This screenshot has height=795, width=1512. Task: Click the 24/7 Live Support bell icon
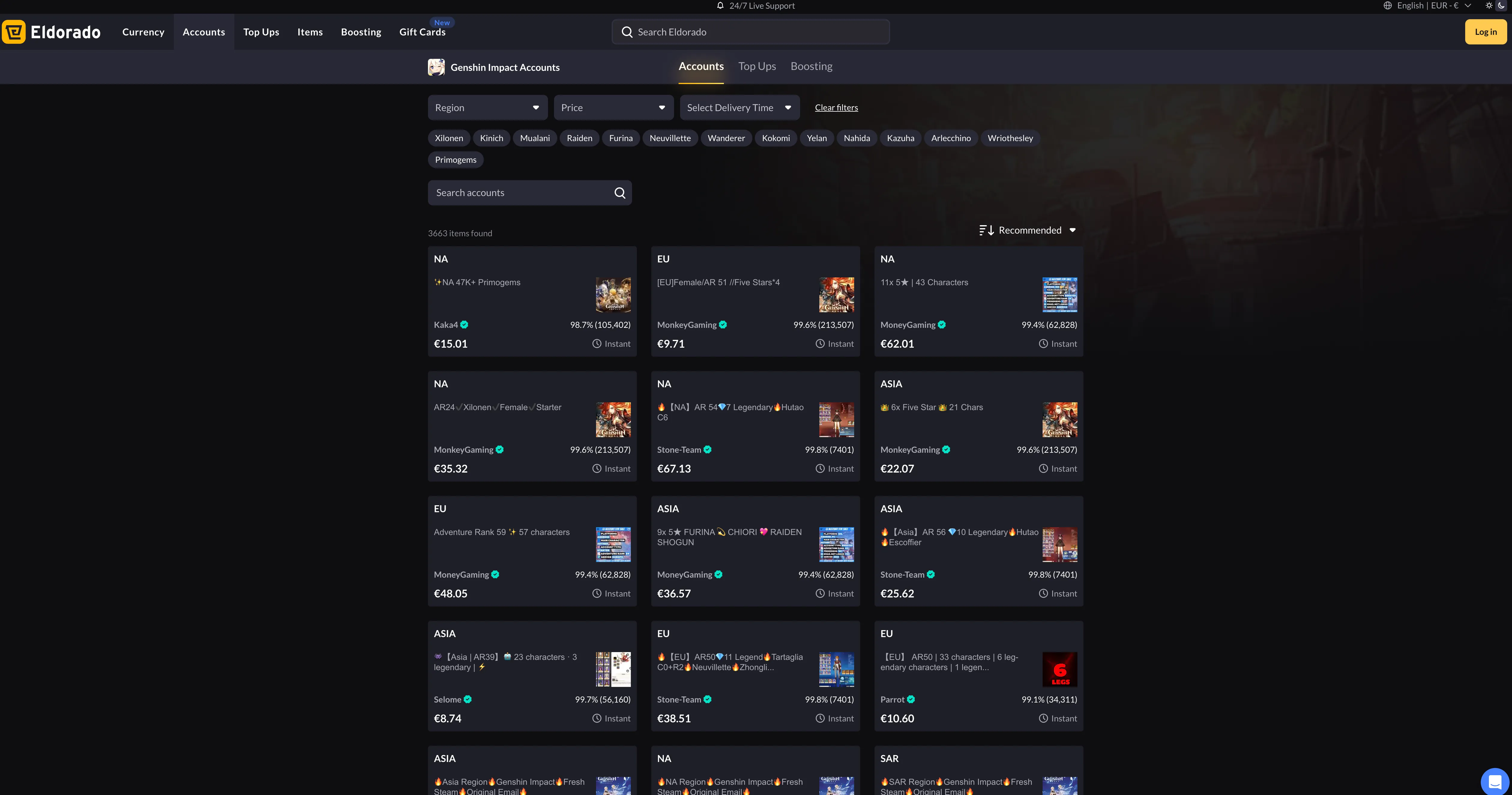tap(720, 6)
